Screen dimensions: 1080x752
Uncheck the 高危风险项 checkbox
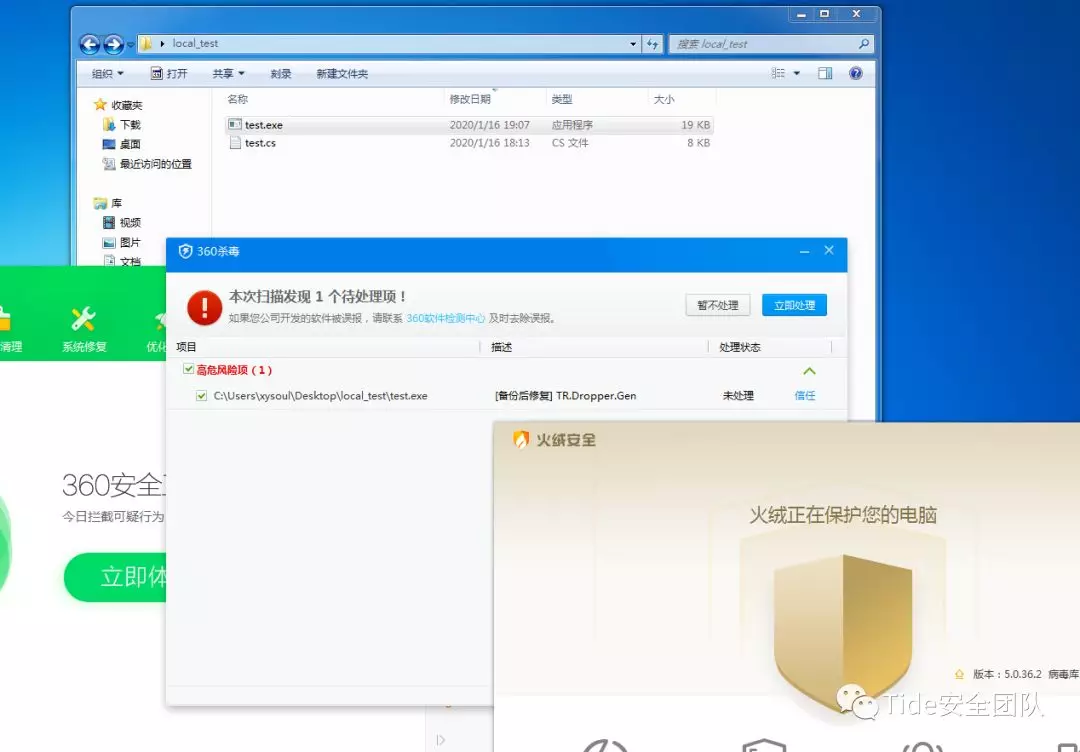(190, 369)
